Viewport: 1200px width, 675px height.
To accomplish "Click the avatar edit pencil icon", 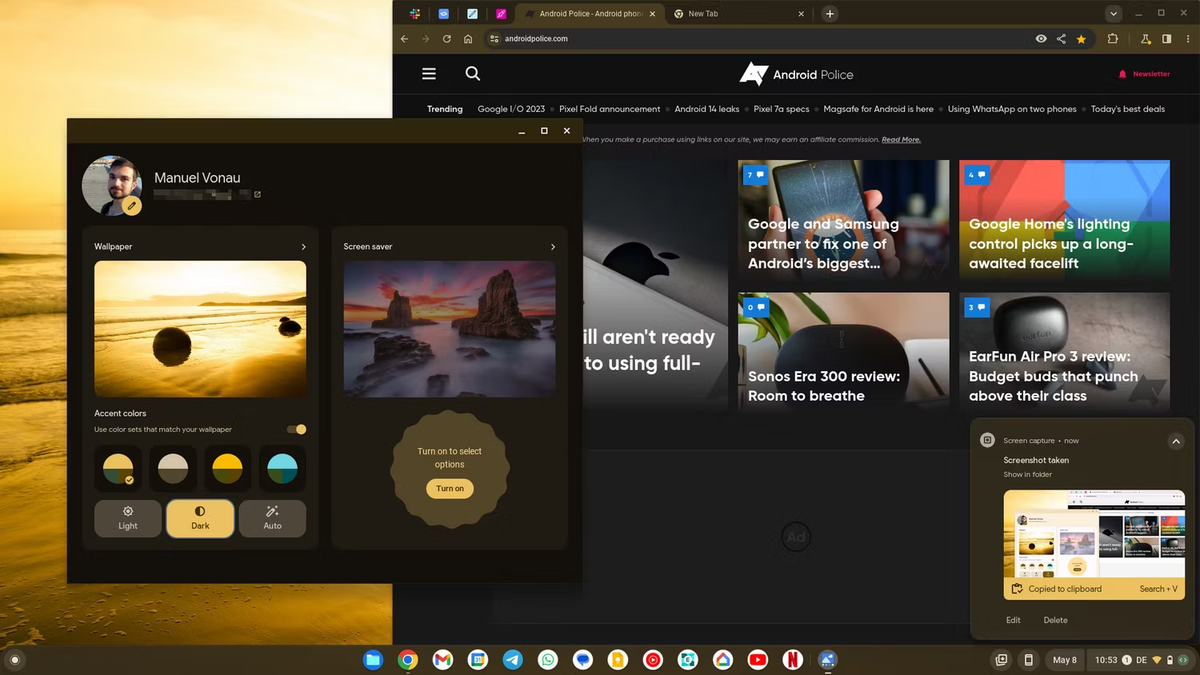I will coord(132,205).
